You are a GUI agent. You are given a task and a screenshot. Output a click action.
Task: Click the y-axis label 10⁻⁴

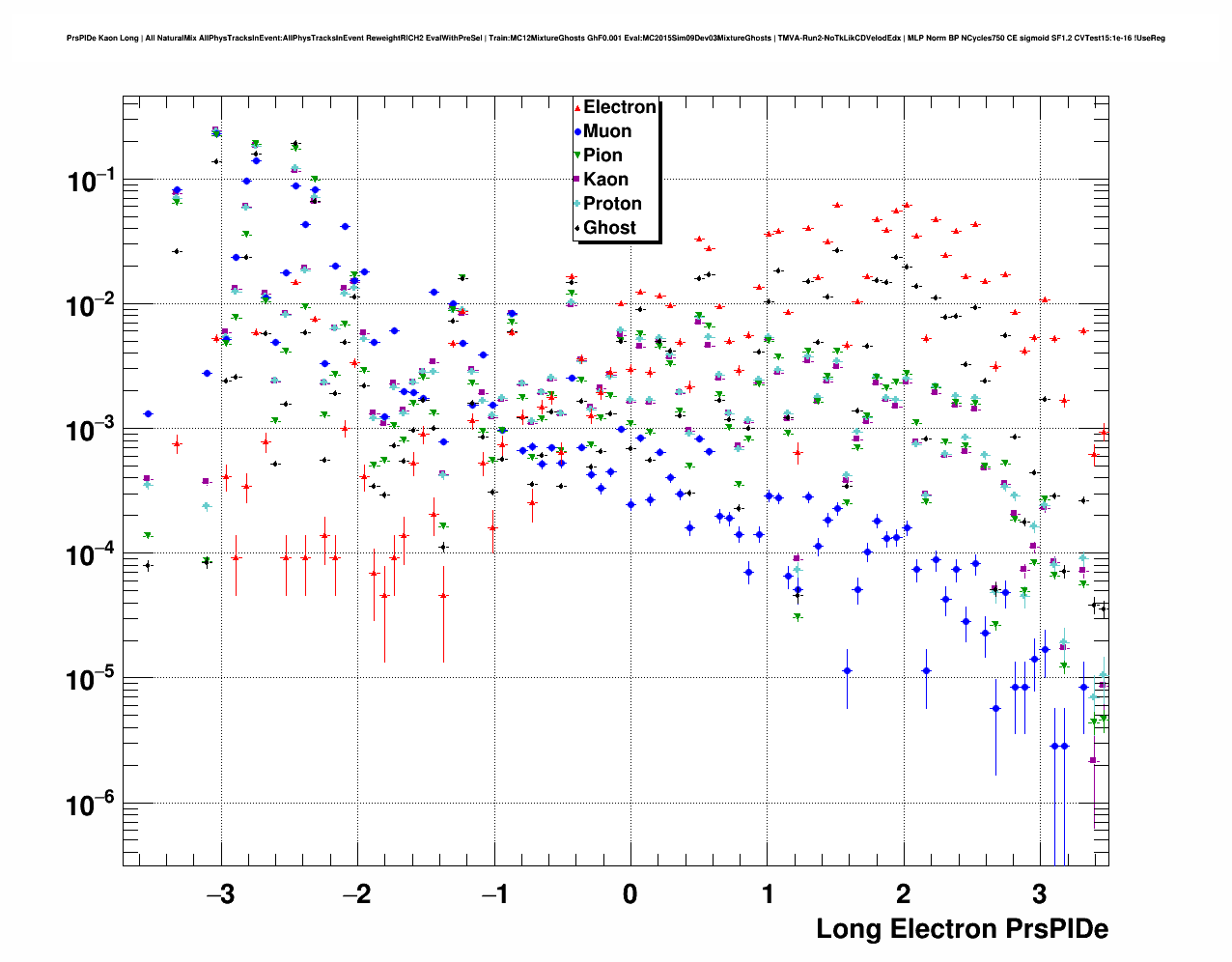[90, 554]
